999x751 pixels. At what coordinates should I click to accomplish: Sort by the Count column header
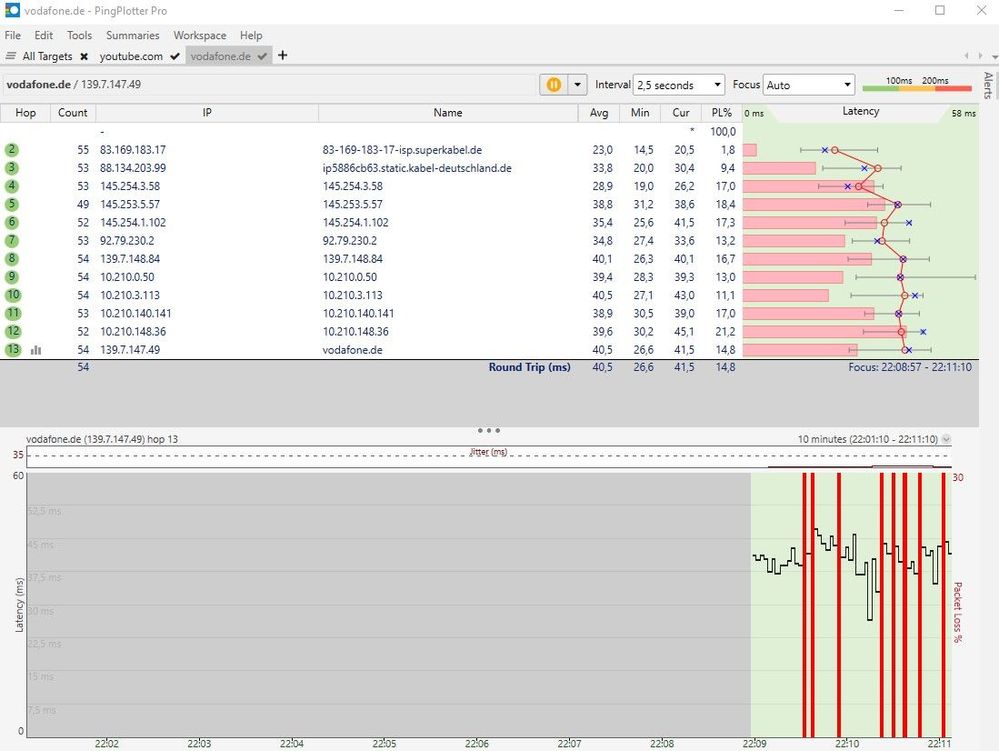pos(73,113)
